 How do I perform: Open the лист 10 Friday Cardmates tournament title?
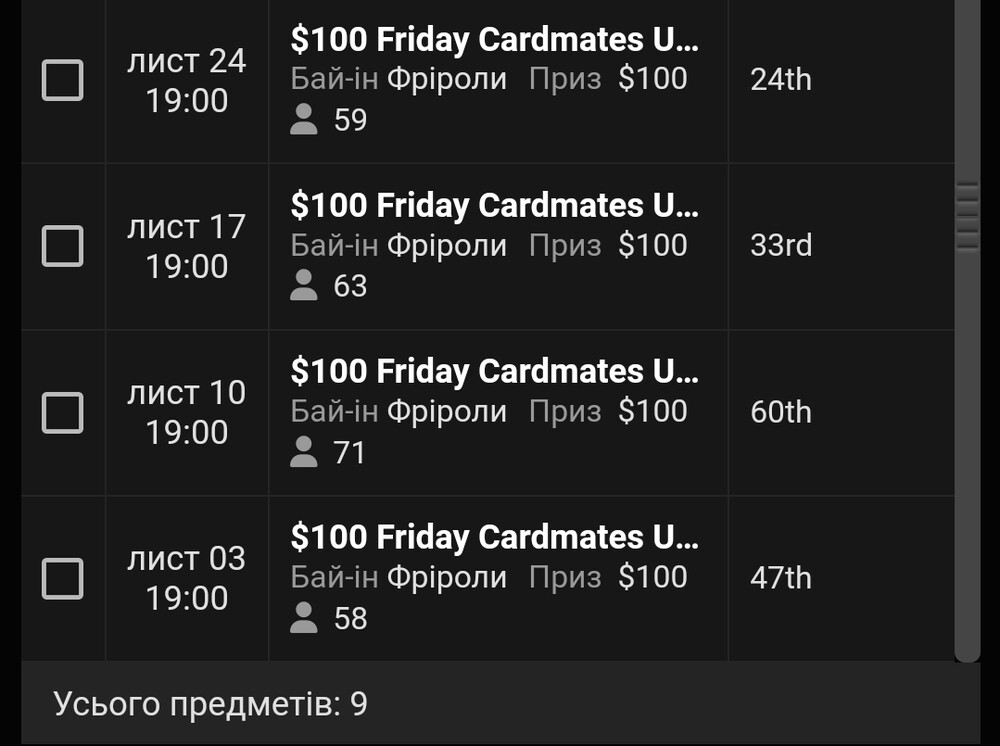point(494,371)
